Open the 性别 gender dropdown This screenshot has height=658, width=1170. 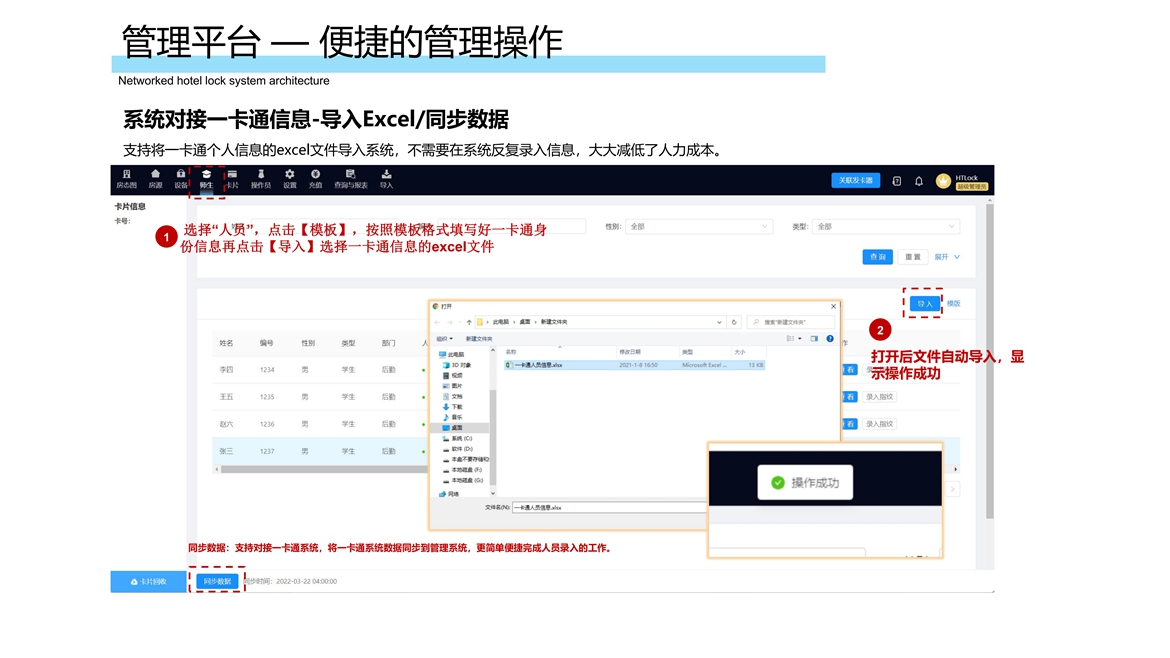click(698, 227)
